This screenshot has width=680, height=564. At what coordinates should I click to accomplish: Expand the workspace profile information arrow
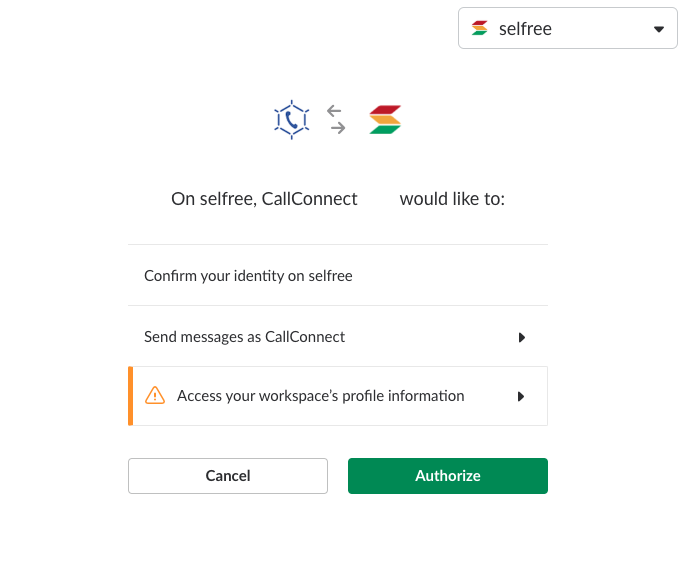[x=521, y=396]
